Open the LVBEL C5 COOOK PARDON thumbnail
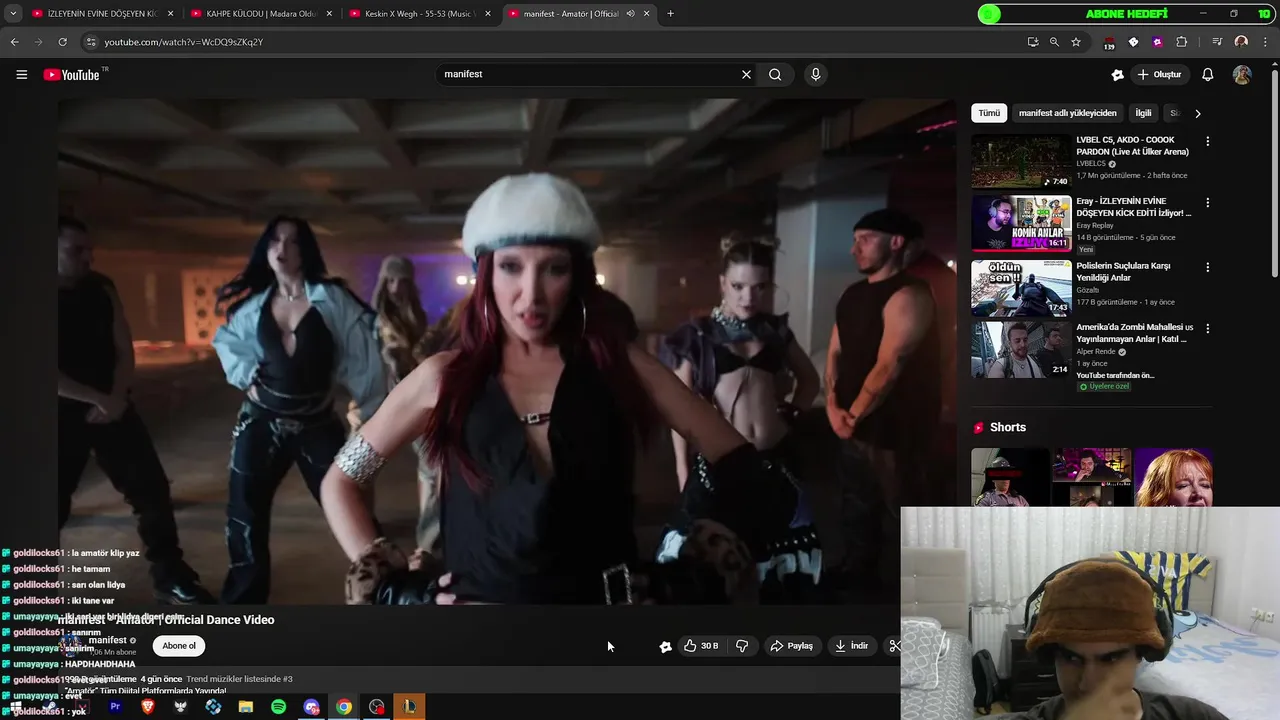The height and width of the screenshot is (720, 1280). point(1021,161)
